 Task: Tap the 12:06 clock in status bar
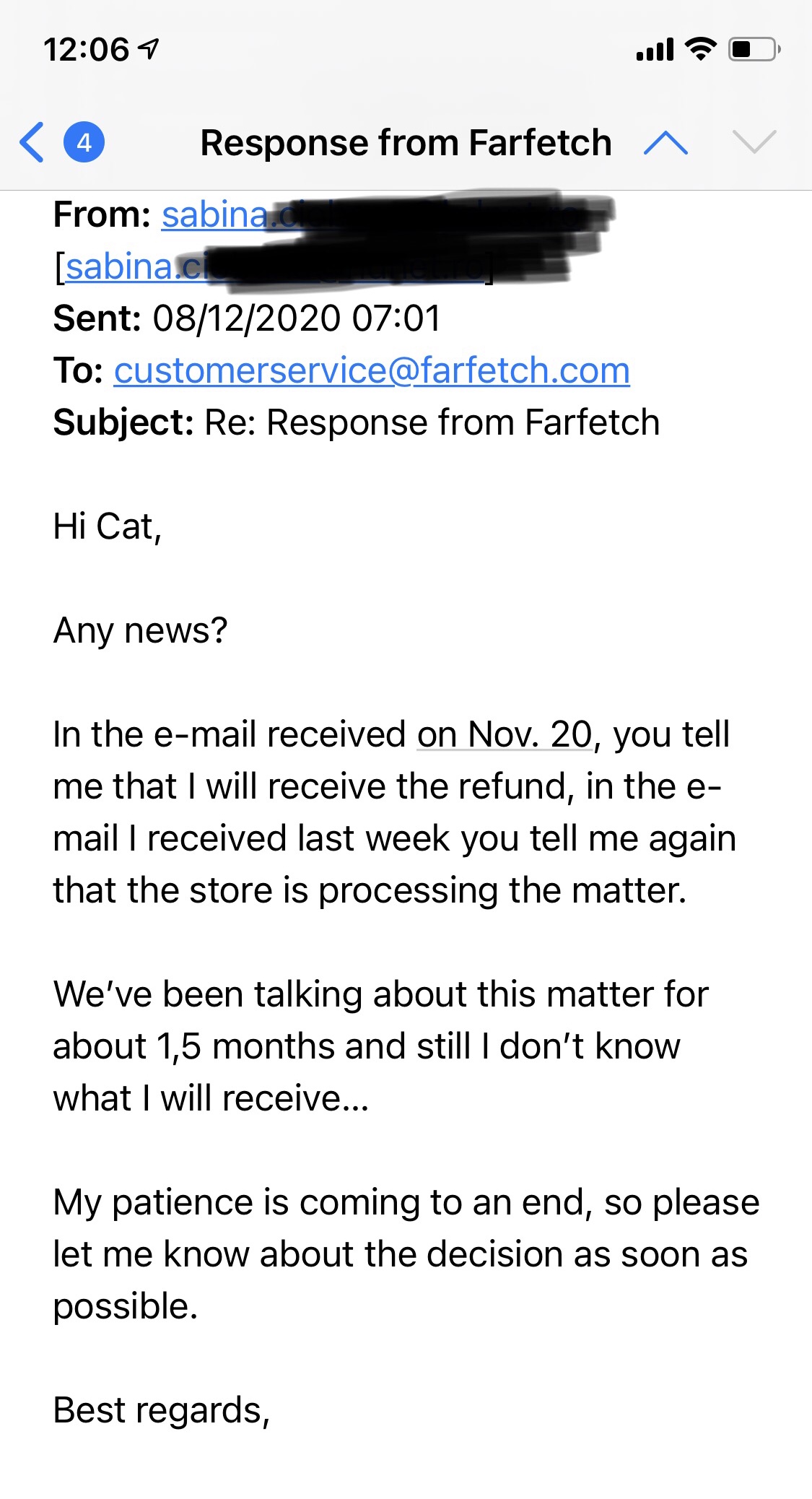[x=86, y=50]
